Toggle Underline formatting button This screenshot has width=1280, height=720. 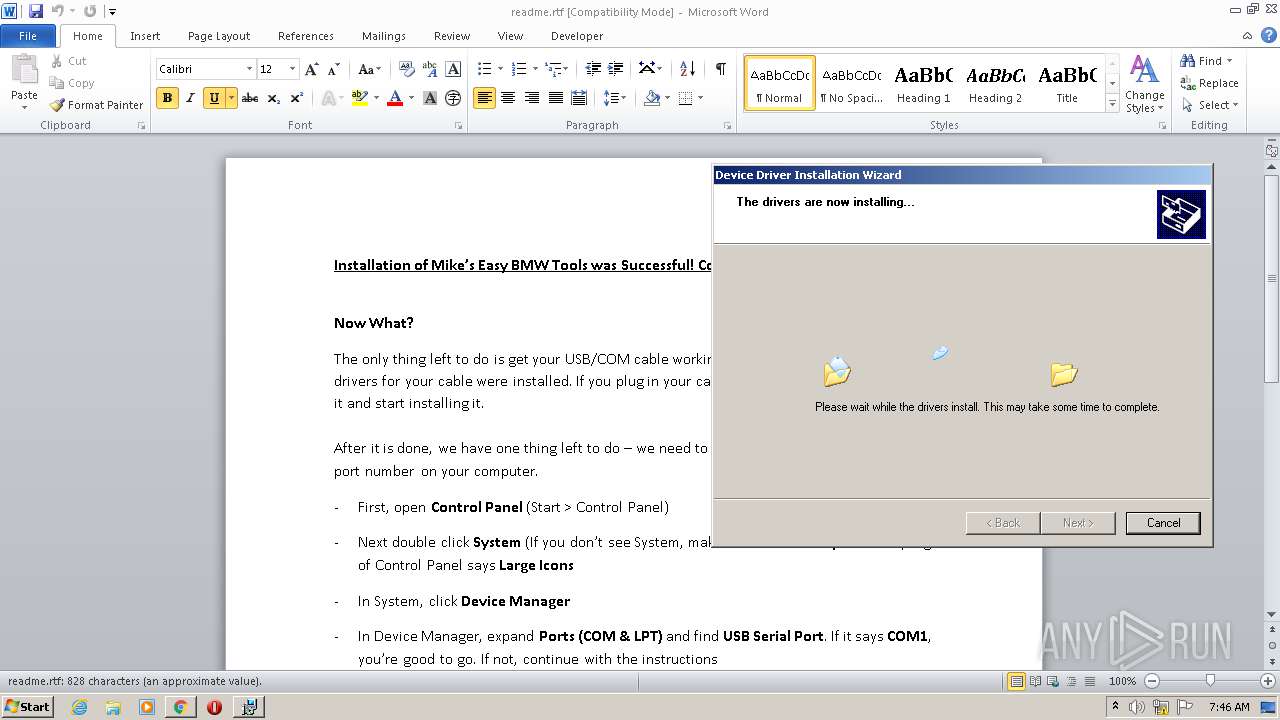[x=214, y=98]
